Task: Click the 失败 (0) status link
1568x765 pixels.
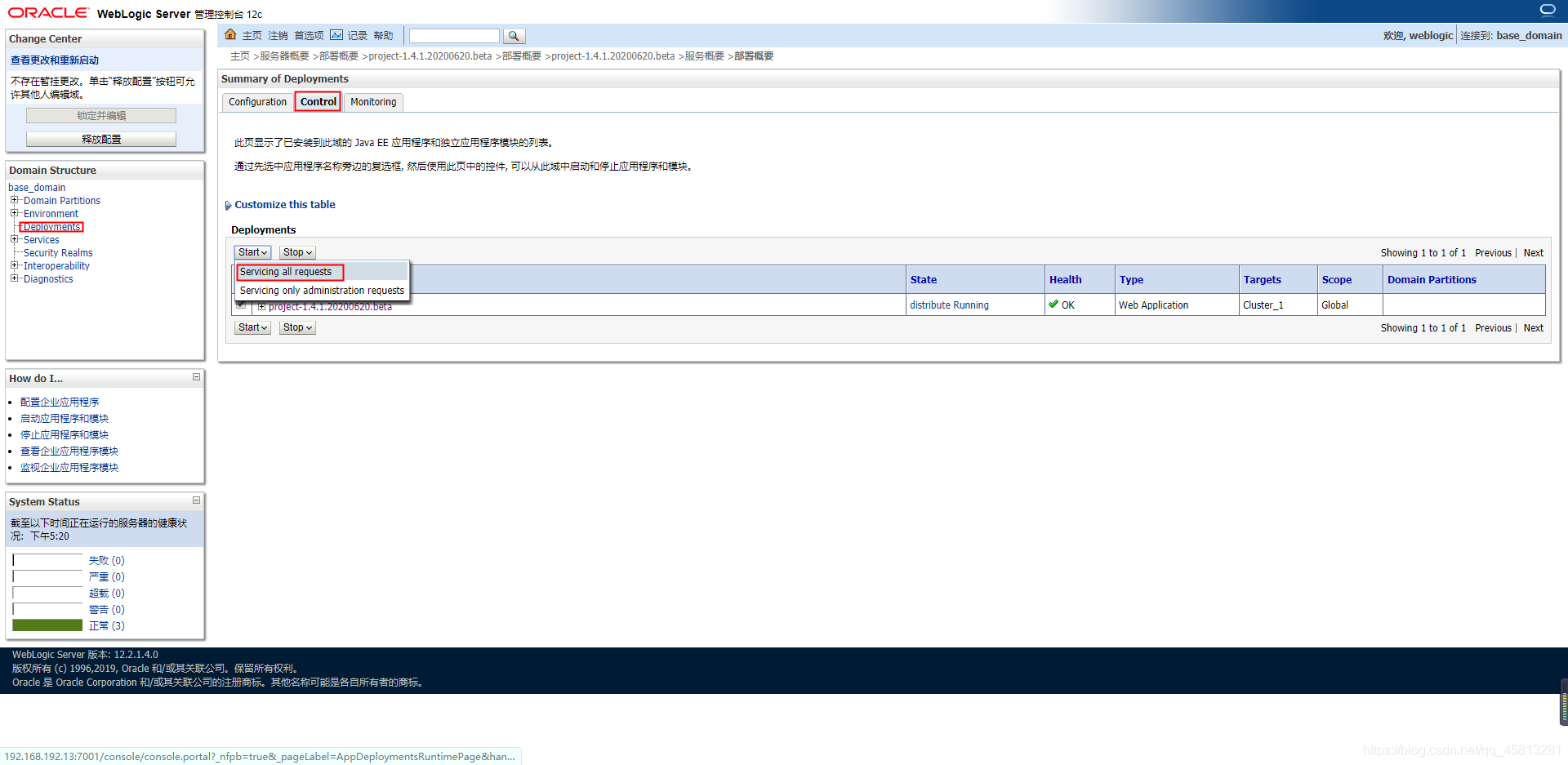Action: pos(106,561)
